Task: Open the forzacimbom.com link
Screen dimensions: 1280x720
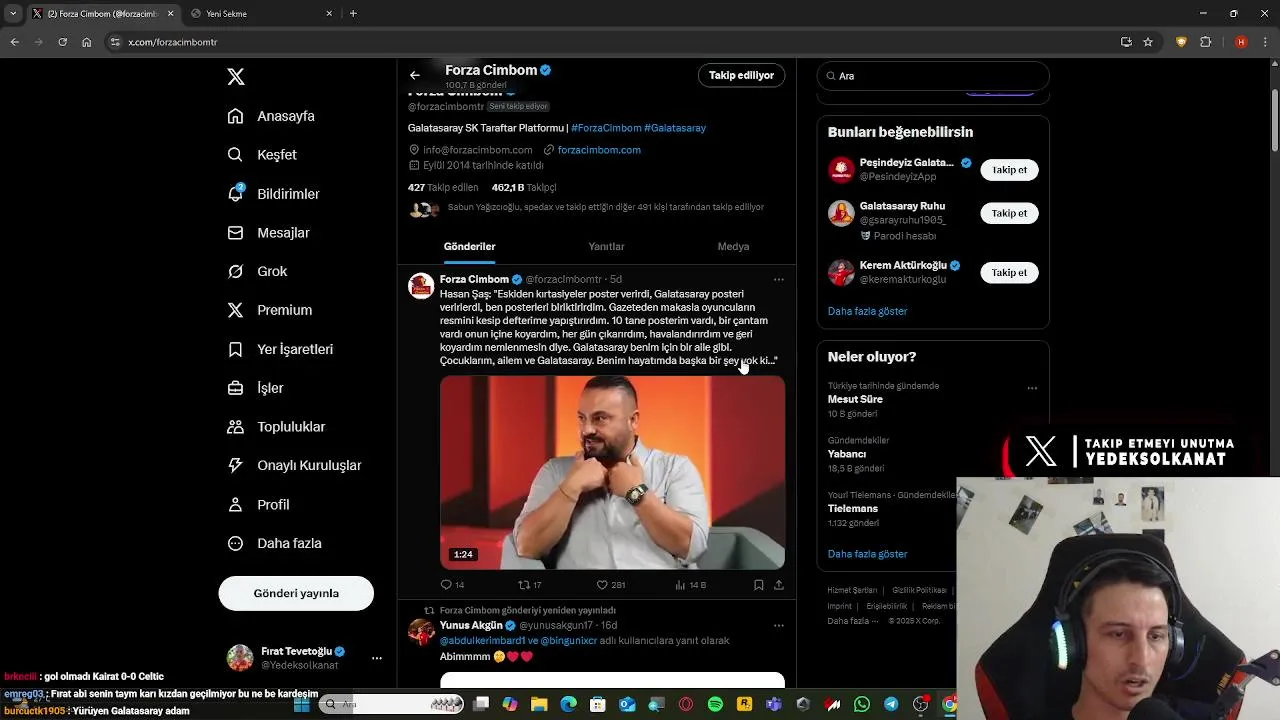Action: pyautogui.click(x=599, y=150)
